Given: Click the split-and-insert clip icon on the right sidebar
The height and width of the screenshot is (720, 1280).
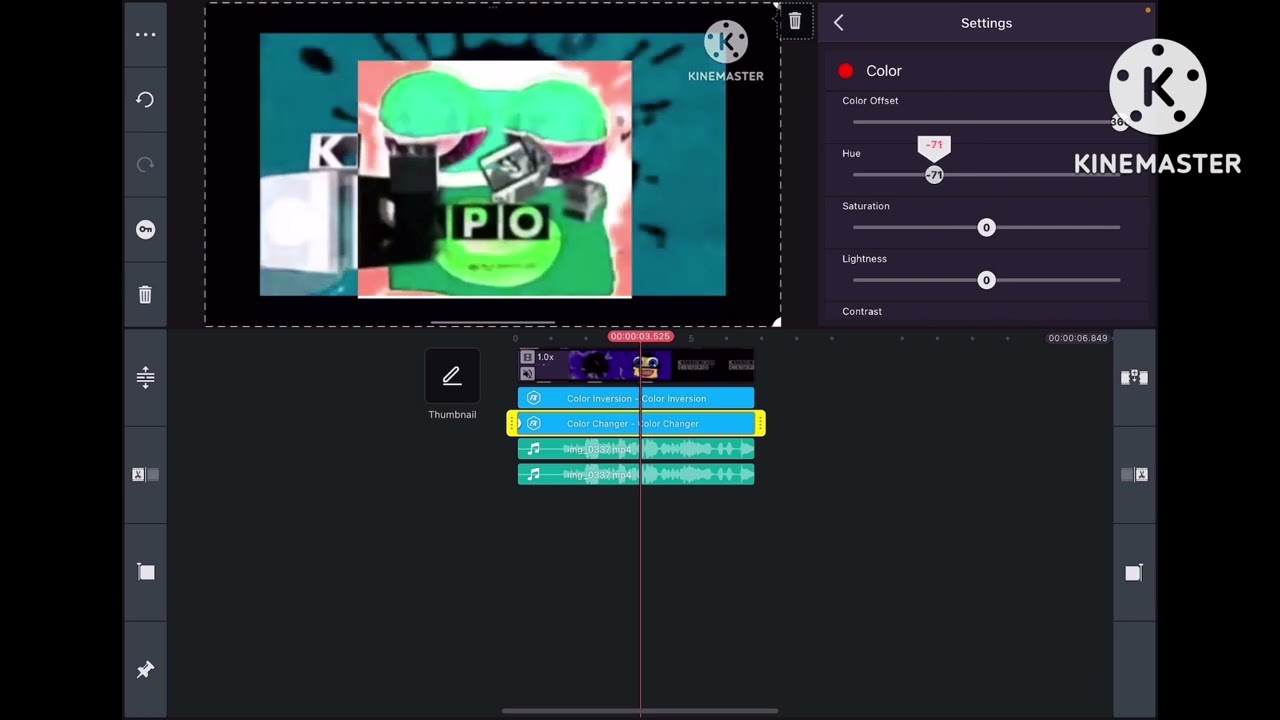Looking at the screenshot, I should pyautogui.click(x=1134, y=377).
